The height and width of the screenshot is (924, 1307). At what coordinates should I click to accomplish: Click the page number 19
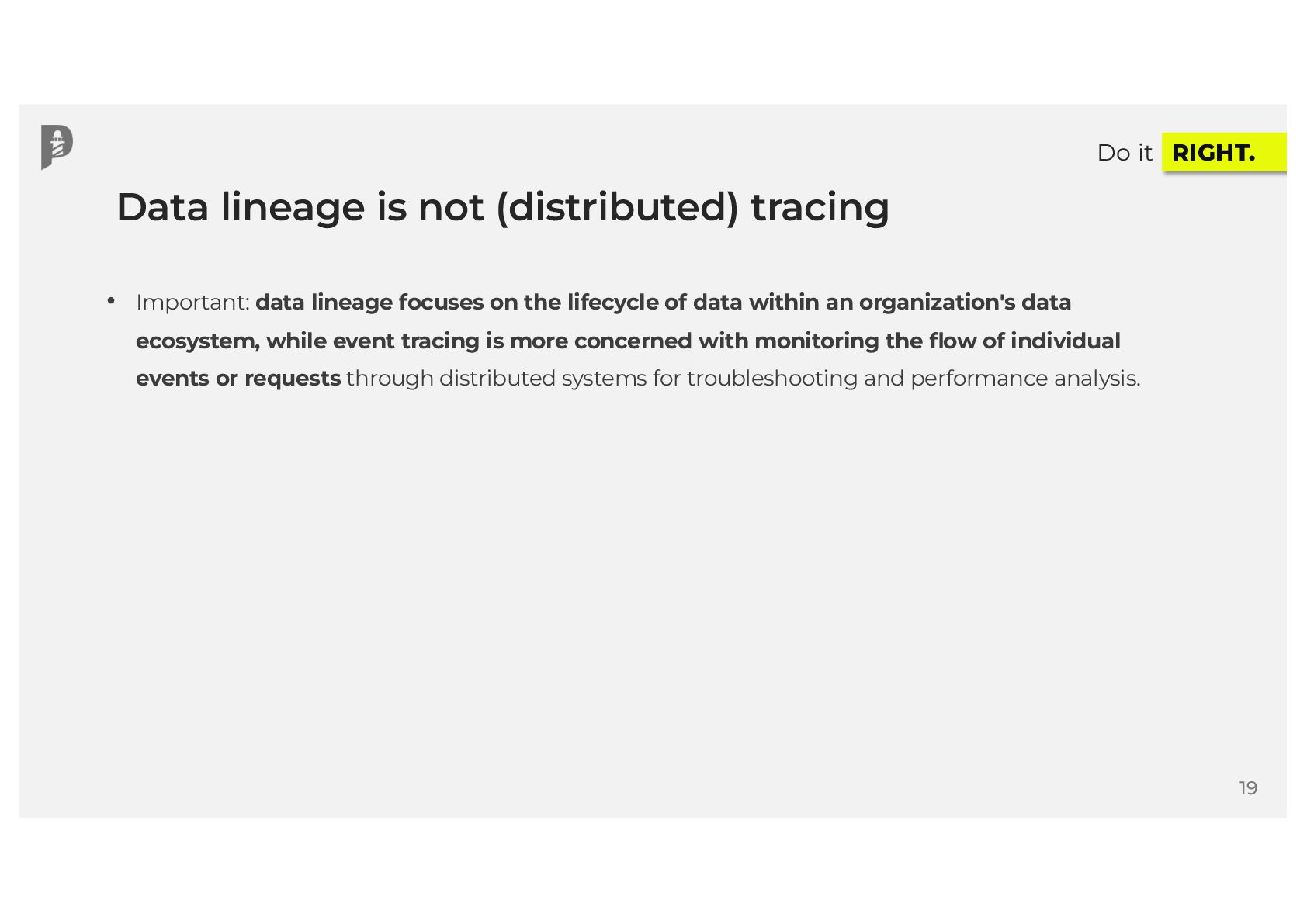[x=1248, y=788]
